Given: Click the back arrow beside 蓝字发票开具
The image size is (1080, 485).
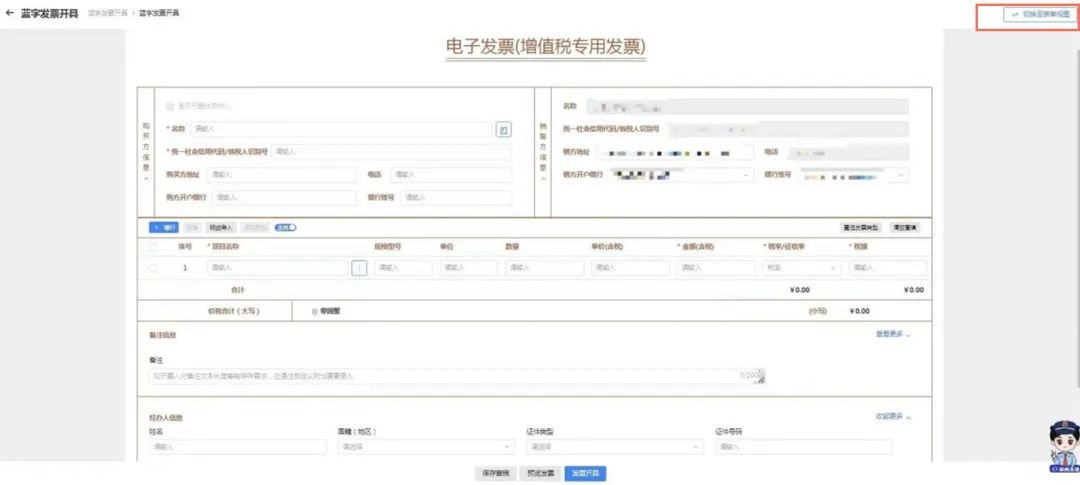Looking at the screenshot, I should point(10,14).
